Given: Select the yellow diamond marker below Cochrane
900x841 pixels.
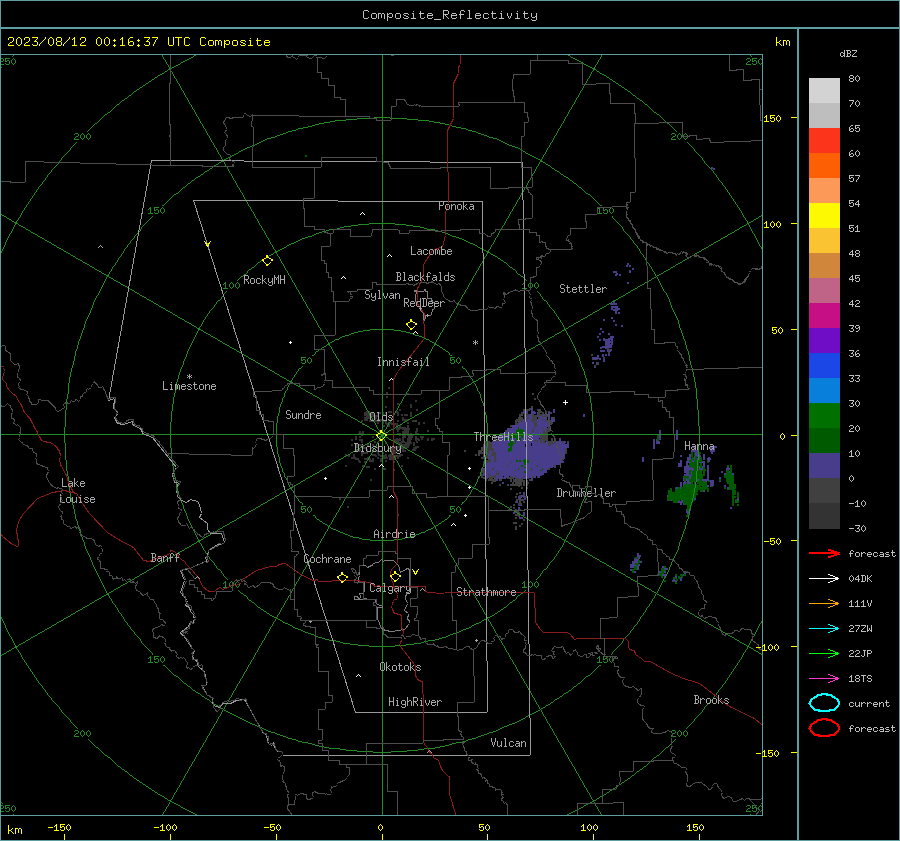Looking at the screenshot, I should click(x=342, y=578).
